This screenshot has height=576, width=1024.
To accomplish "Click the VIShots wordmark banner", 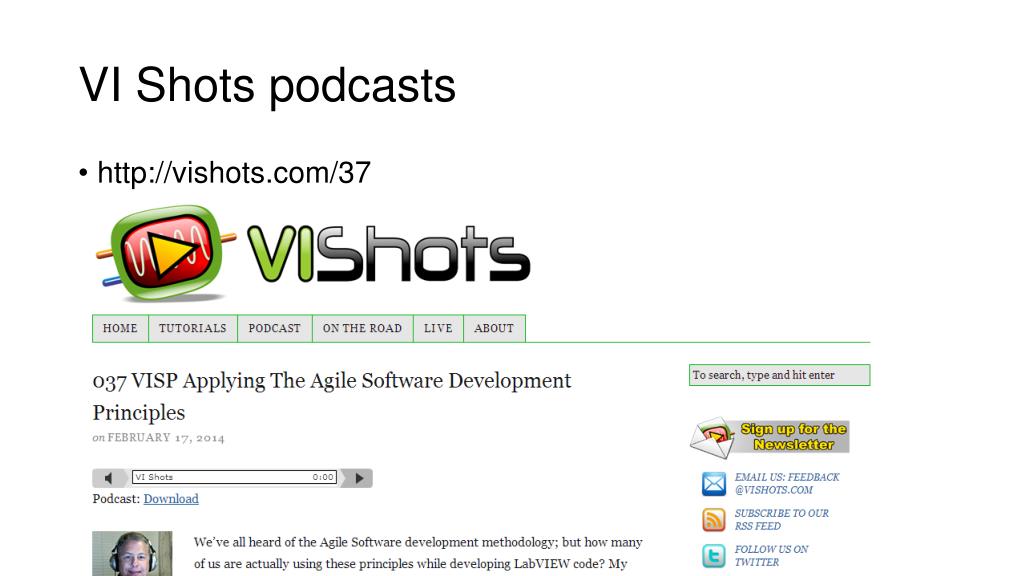I will [x=389, y=254].
